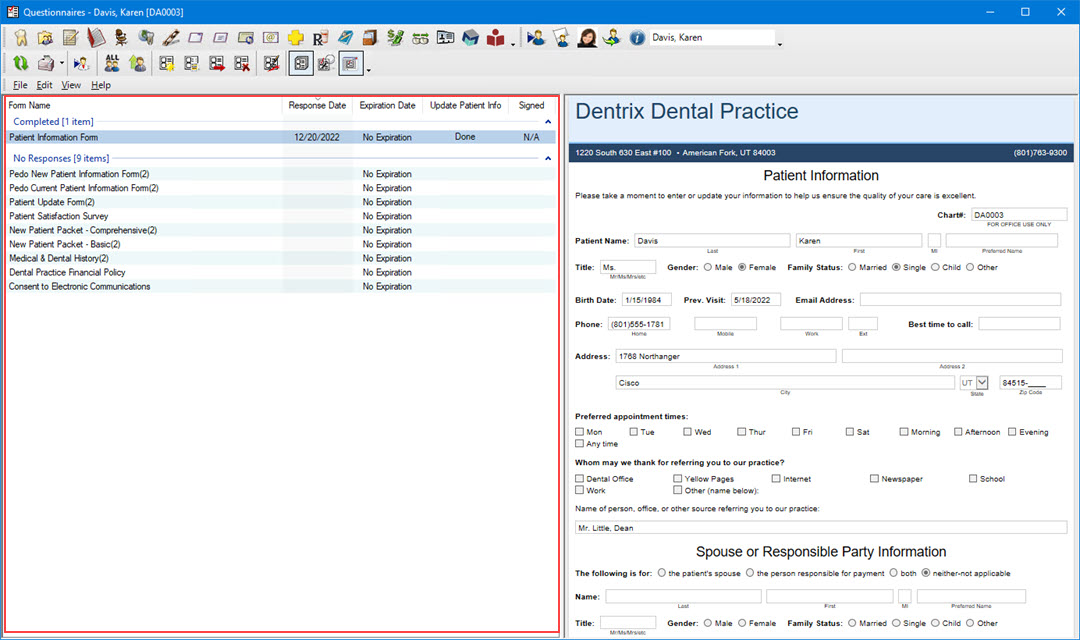The width and height of the screenshot is (1080, 640).
Task: Collapse the No Responses group
Action: click(547, 158)
